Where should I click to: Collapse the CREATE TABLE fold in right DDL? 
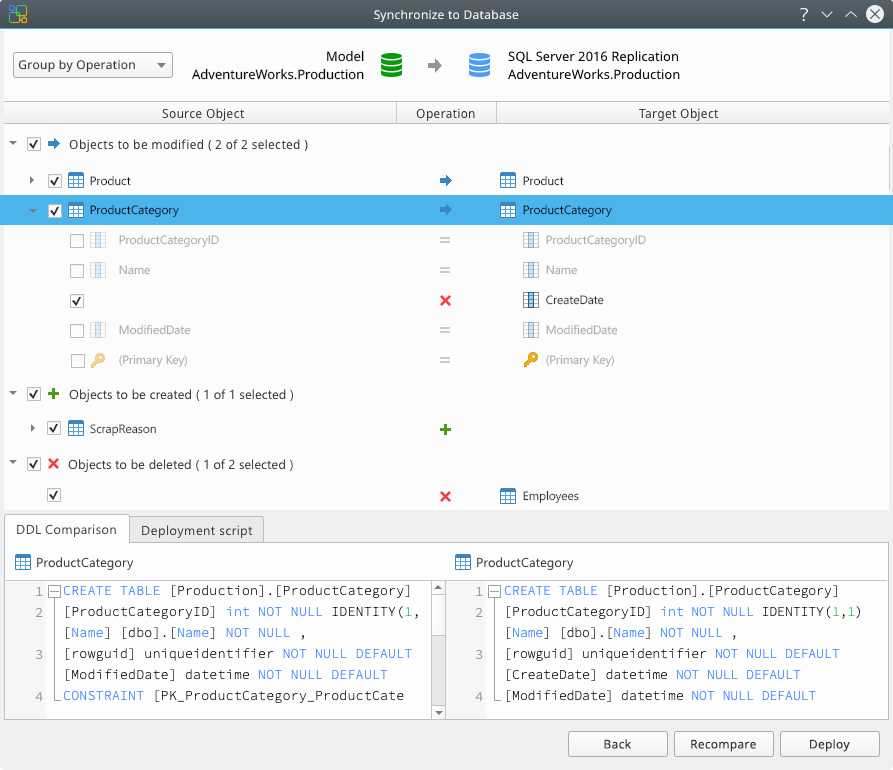tap(494, 591)
